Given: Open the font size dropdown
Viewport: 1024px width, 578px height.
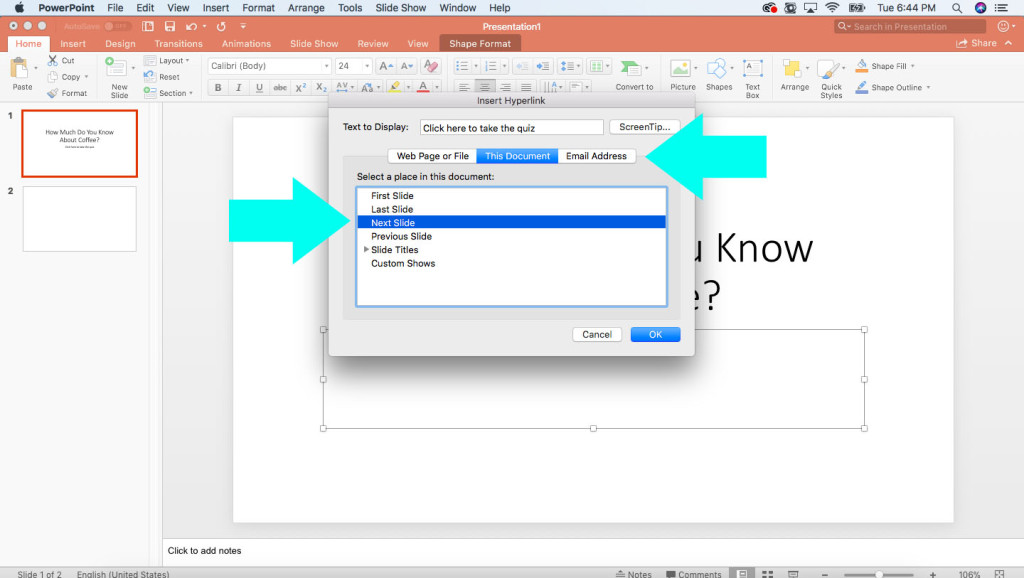Looking at the screenshot, I should click(366, 66).
